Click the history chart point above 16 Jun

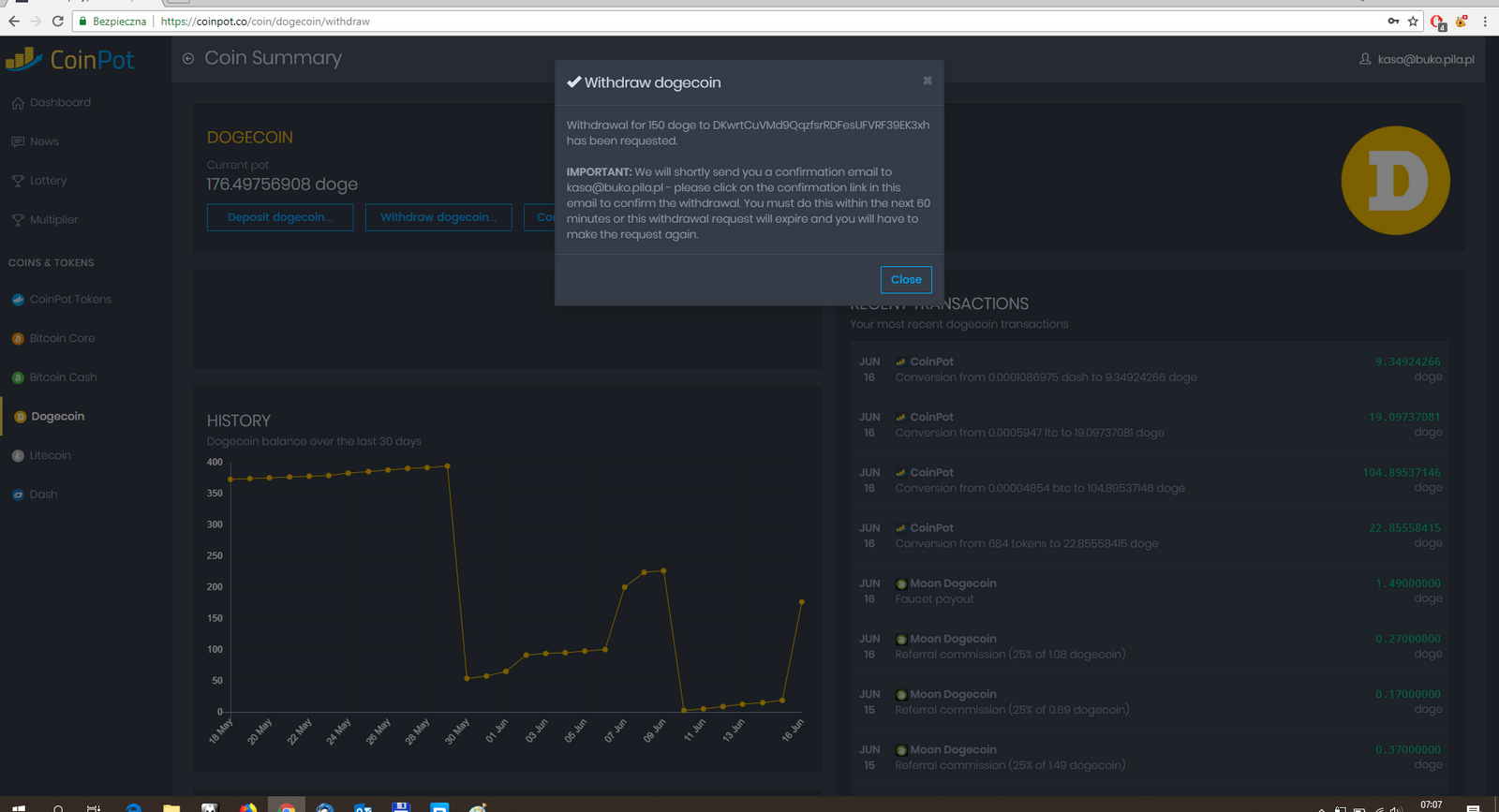[x=802, y=602]
